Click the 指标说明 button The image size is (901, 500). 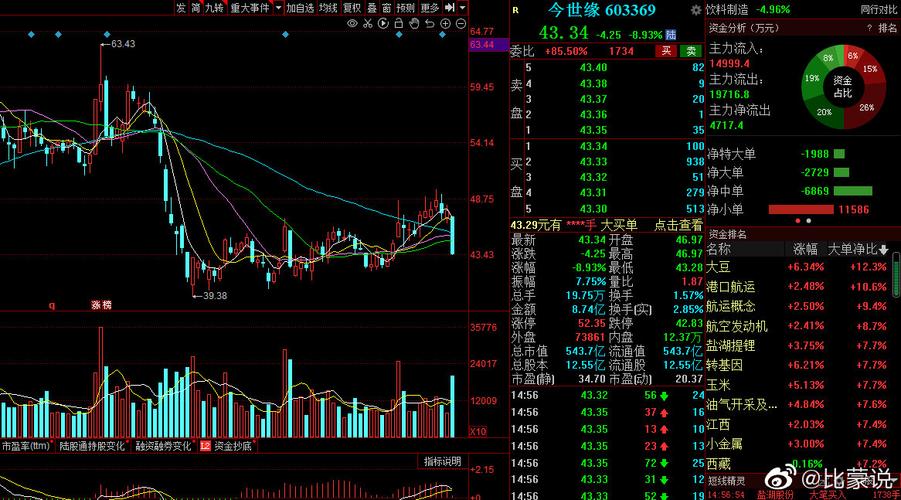click(x=442, y=461)
